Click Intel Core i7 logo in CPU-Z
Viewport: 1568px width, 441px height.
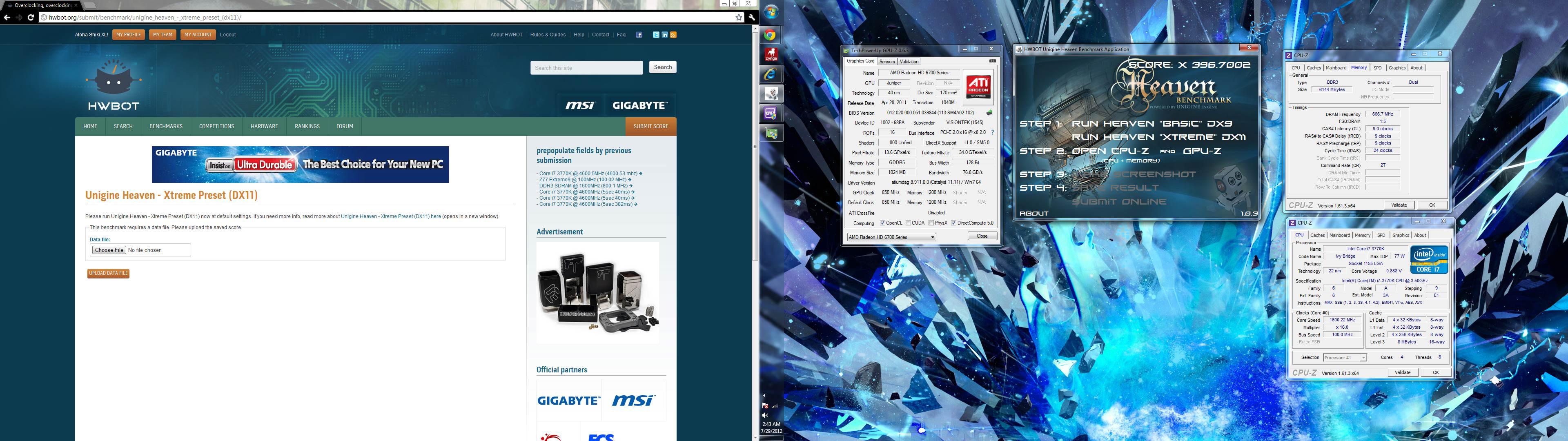(1429, 259)
